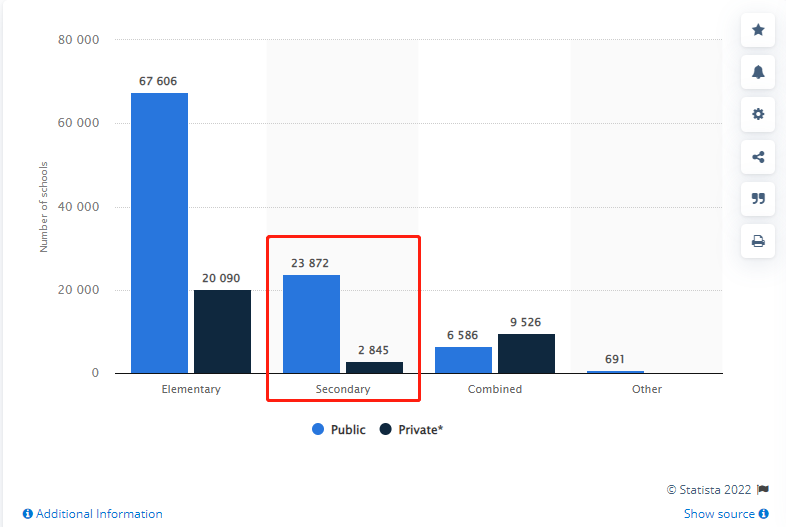
Task: Click the Secondary private bar (2 845)
Action: point(374,368)
